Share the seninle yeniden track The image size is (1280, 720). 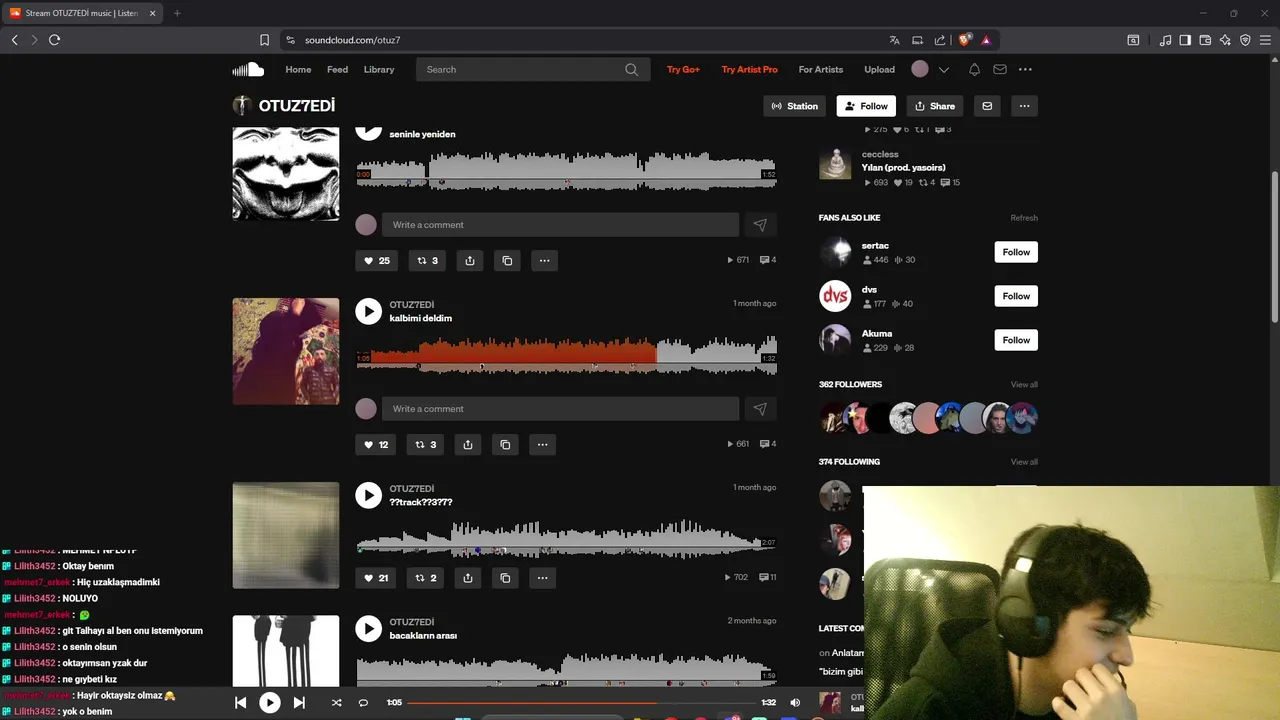pos(470,260)
